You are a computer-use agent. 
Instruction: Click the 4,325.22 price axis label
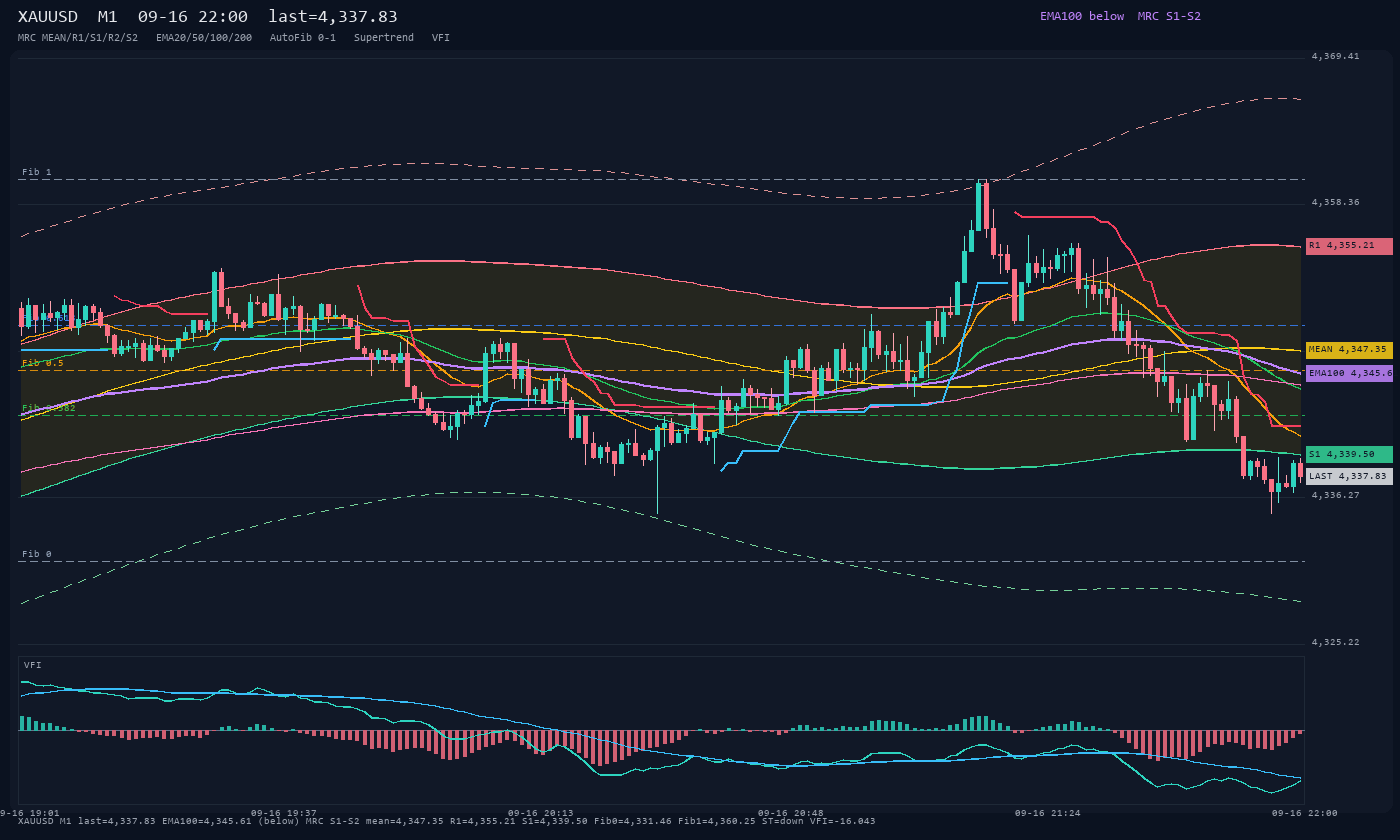[1335, 642]
